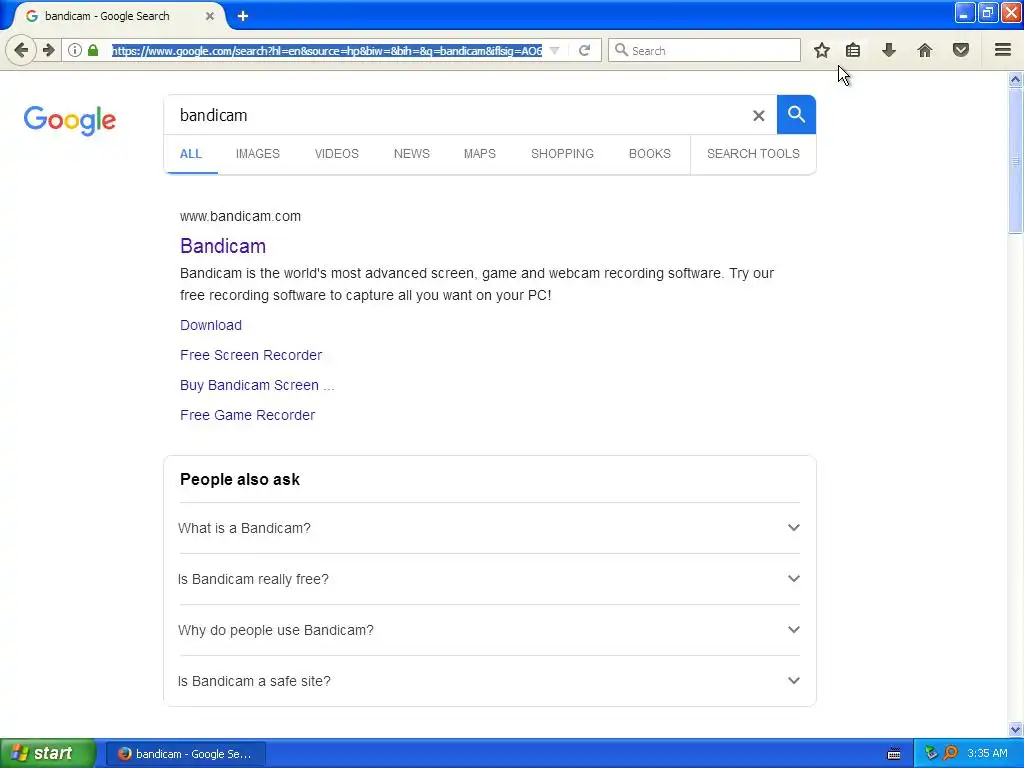Open the Windows Start button
1024x768 pixels.
tap(47, 753)
